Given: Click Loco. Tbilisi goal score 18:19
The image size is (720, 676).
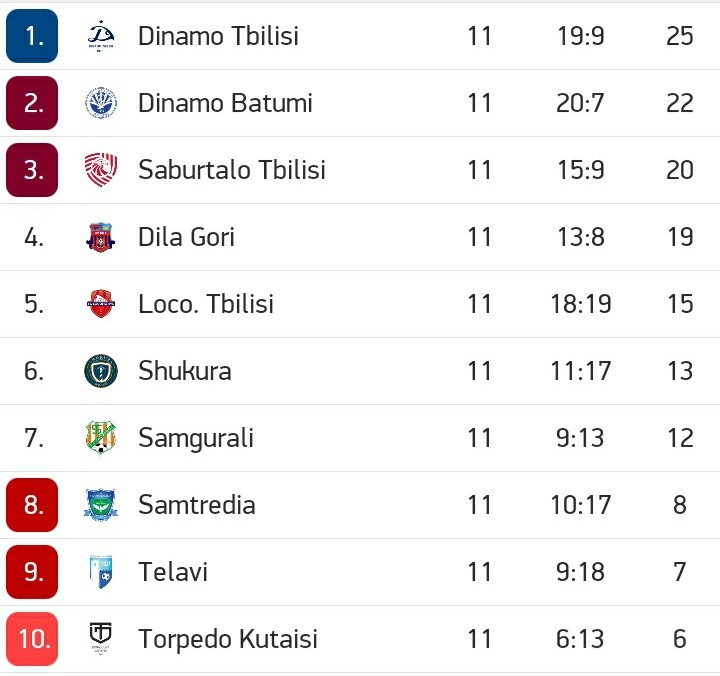Looking at the screenshot, I should tap(581, 304).
